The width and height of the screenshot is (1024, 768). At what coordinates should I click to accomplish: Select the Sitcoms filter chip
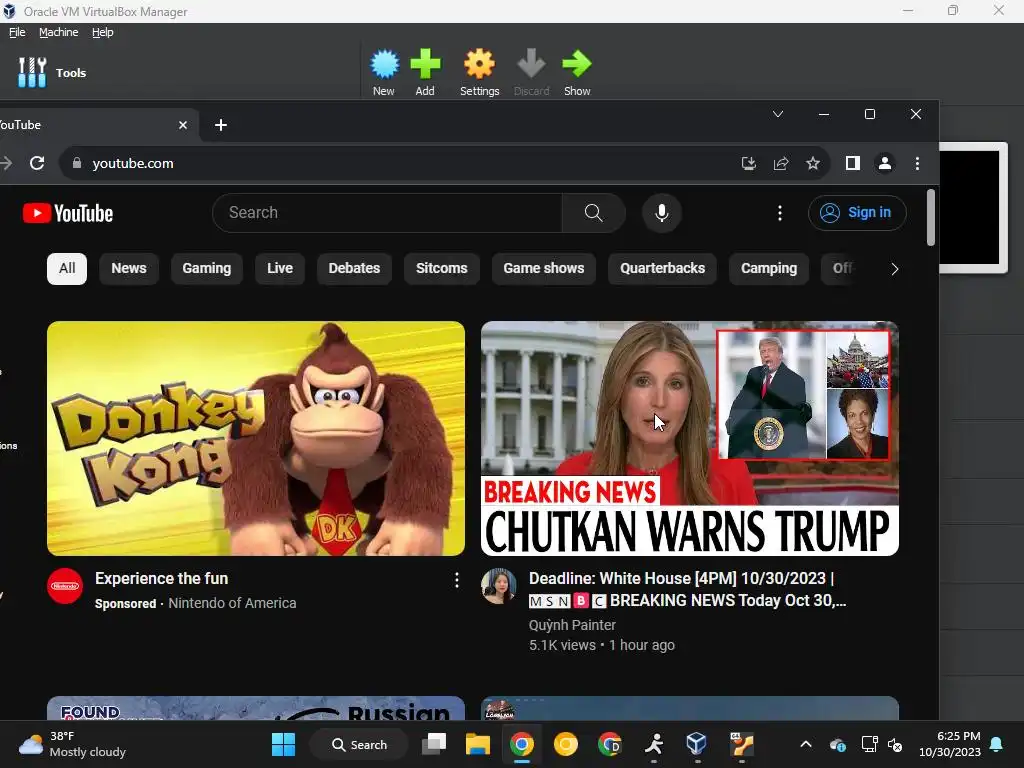click(441, 268)
